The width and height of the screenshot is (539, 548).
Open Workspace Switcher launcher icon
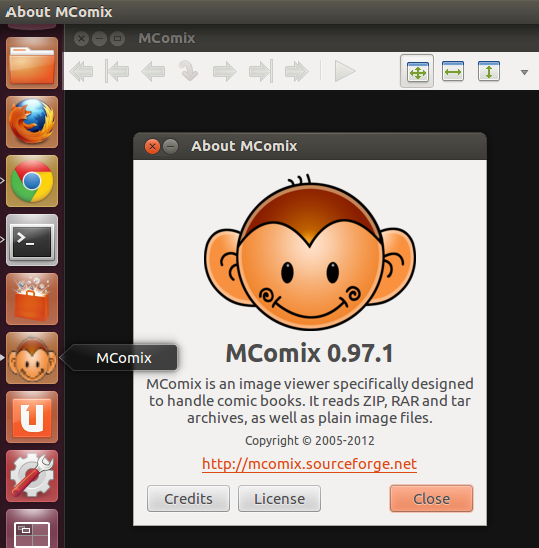tap(32, 529)
